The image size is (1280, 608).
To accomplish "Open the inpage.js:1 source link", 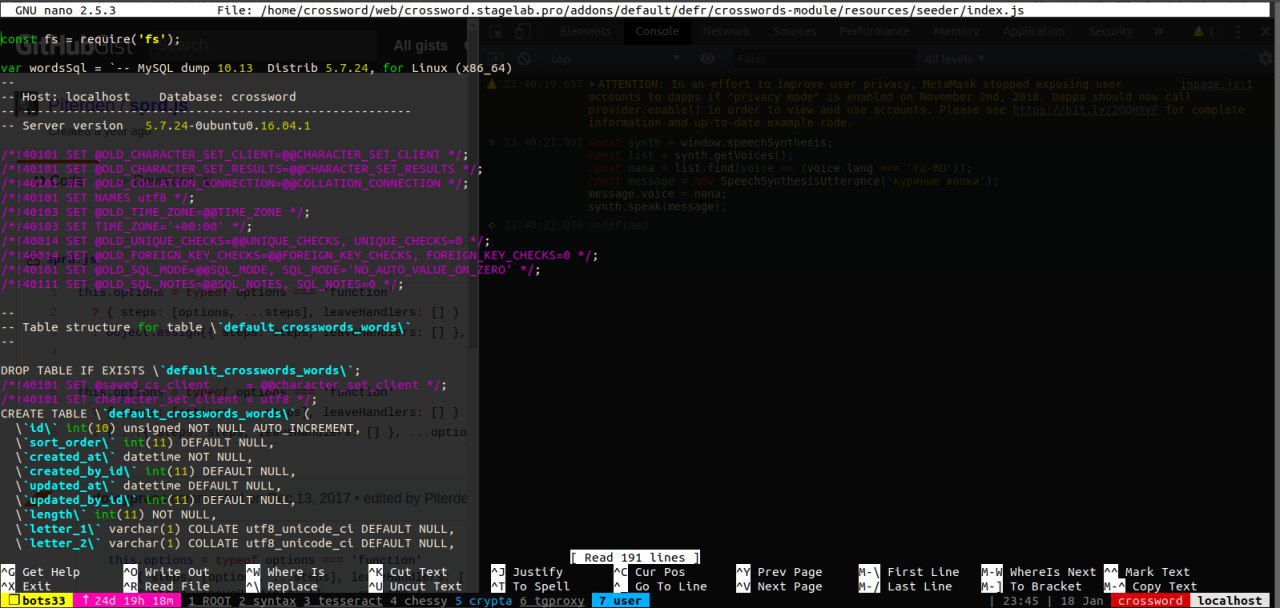I will (1216, 85).
